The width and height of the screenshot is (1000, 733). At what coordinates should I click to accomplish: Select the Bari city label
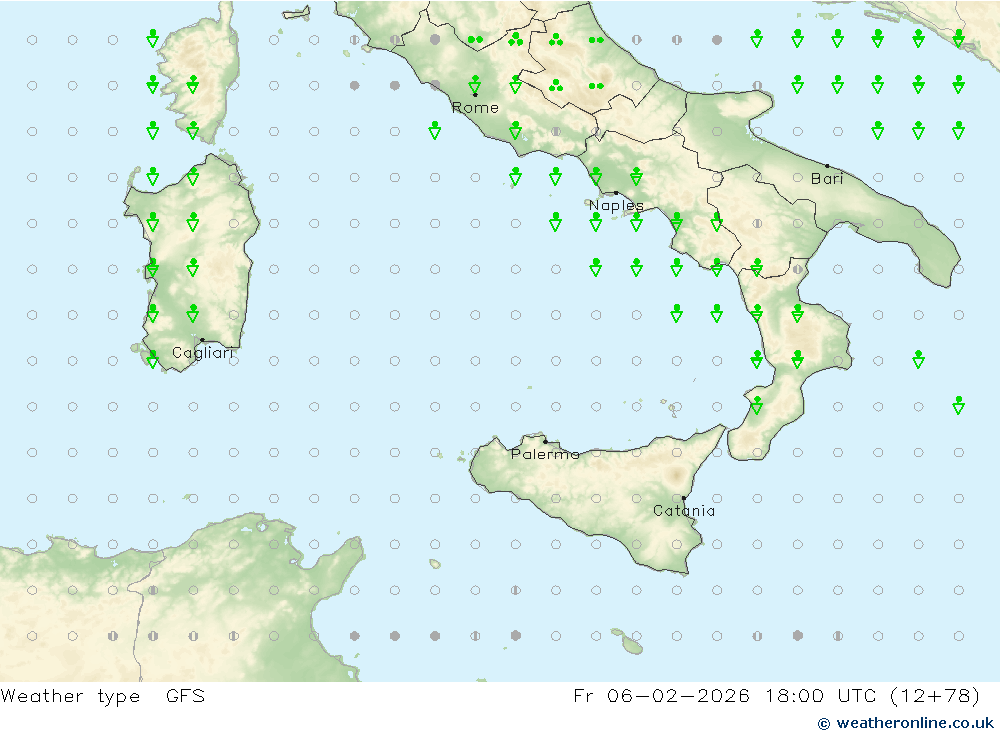(x=827, y=179)
